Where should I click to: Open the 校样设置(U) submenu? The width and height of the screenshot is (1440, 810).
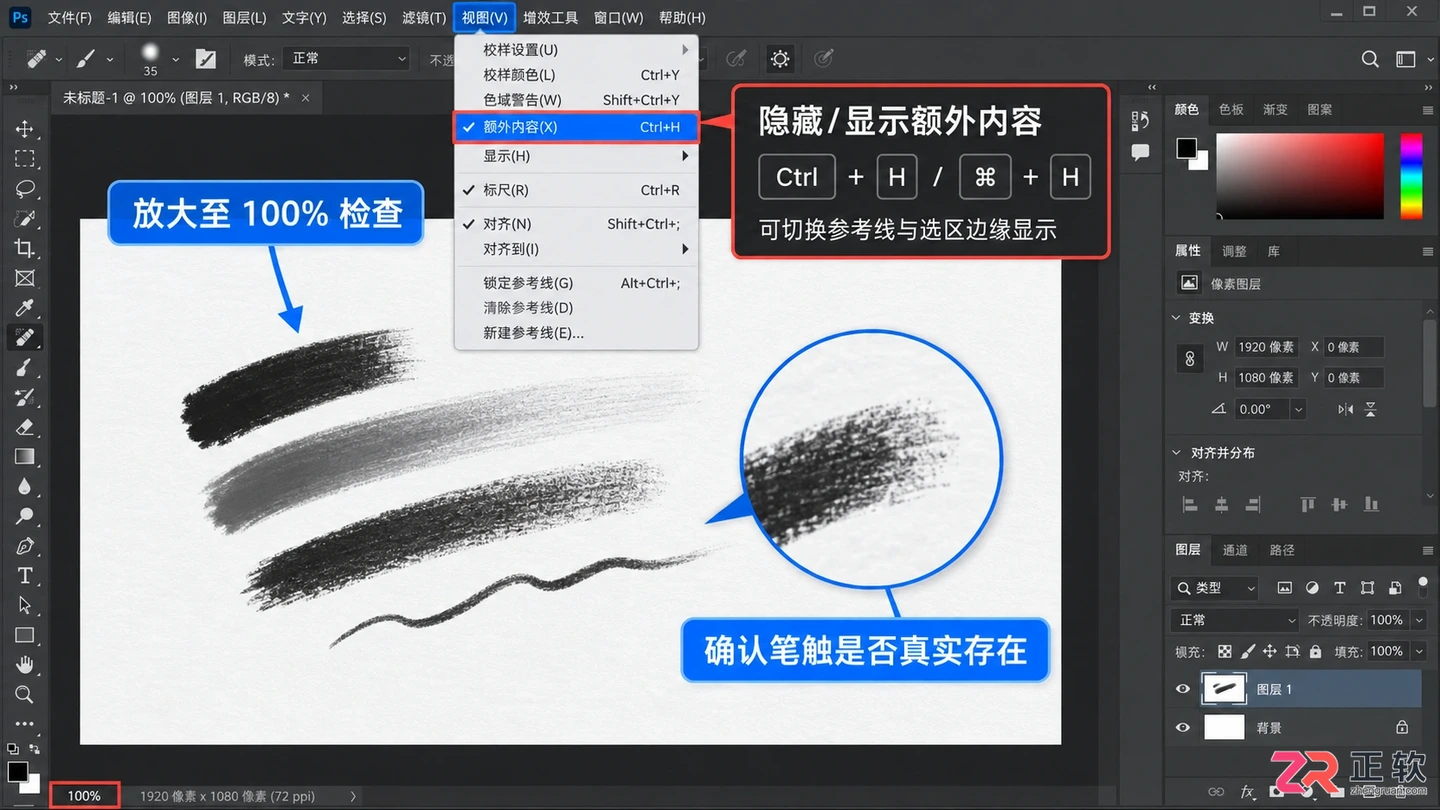tap(576, 50)
